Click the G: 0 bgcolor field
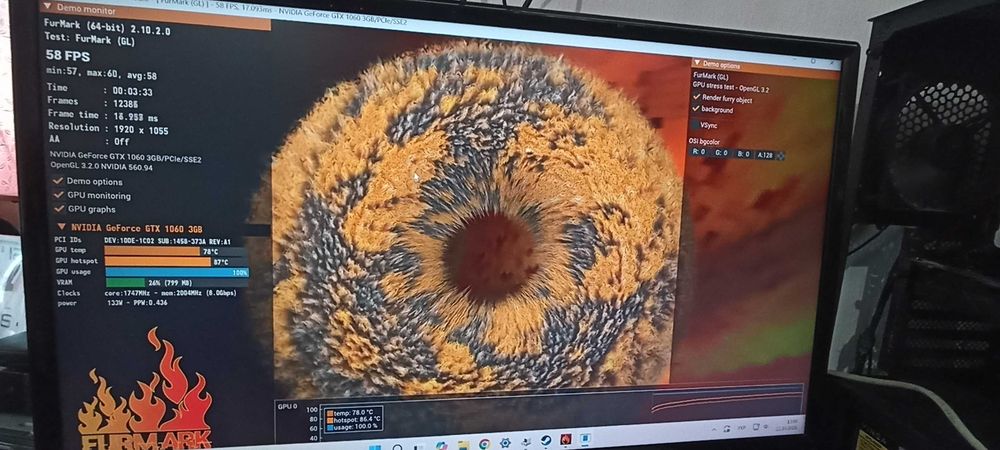 [x=721, y=153]
